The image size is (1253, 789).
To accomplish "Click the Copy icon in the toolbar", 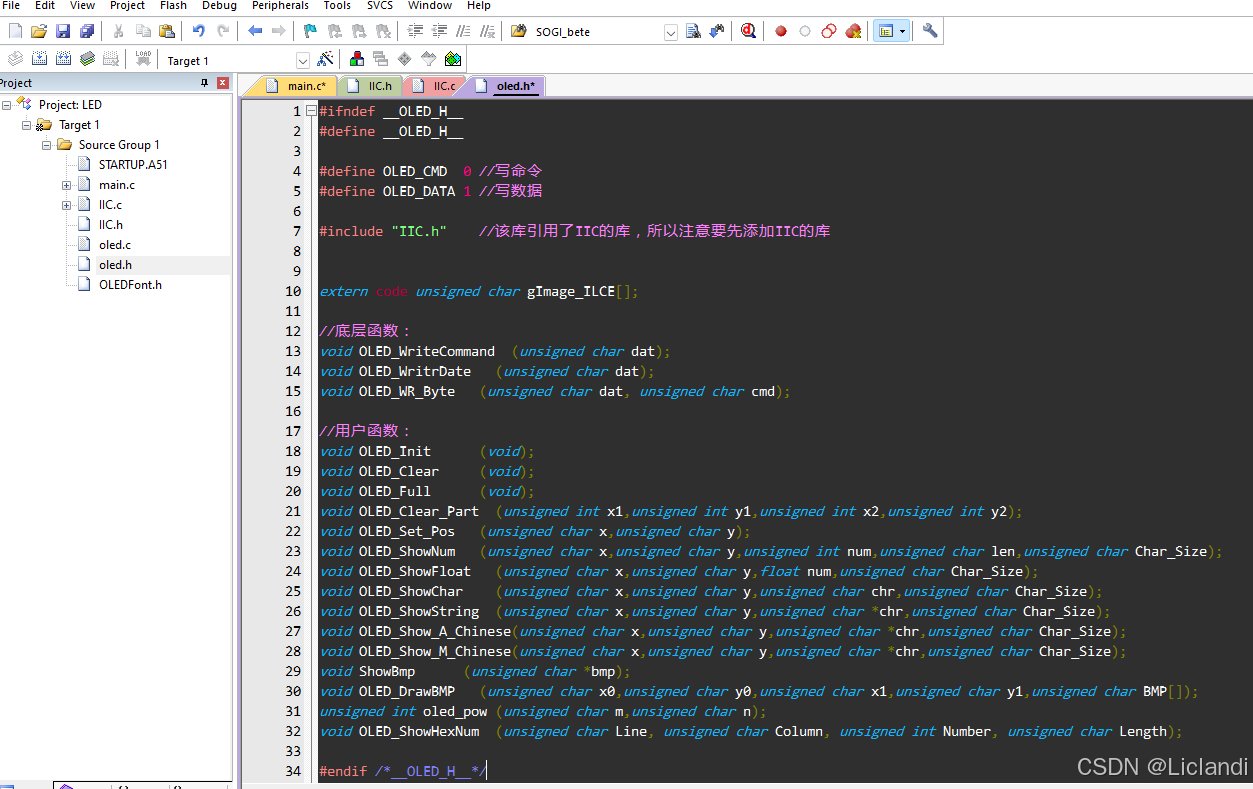I will click(143, 31).
